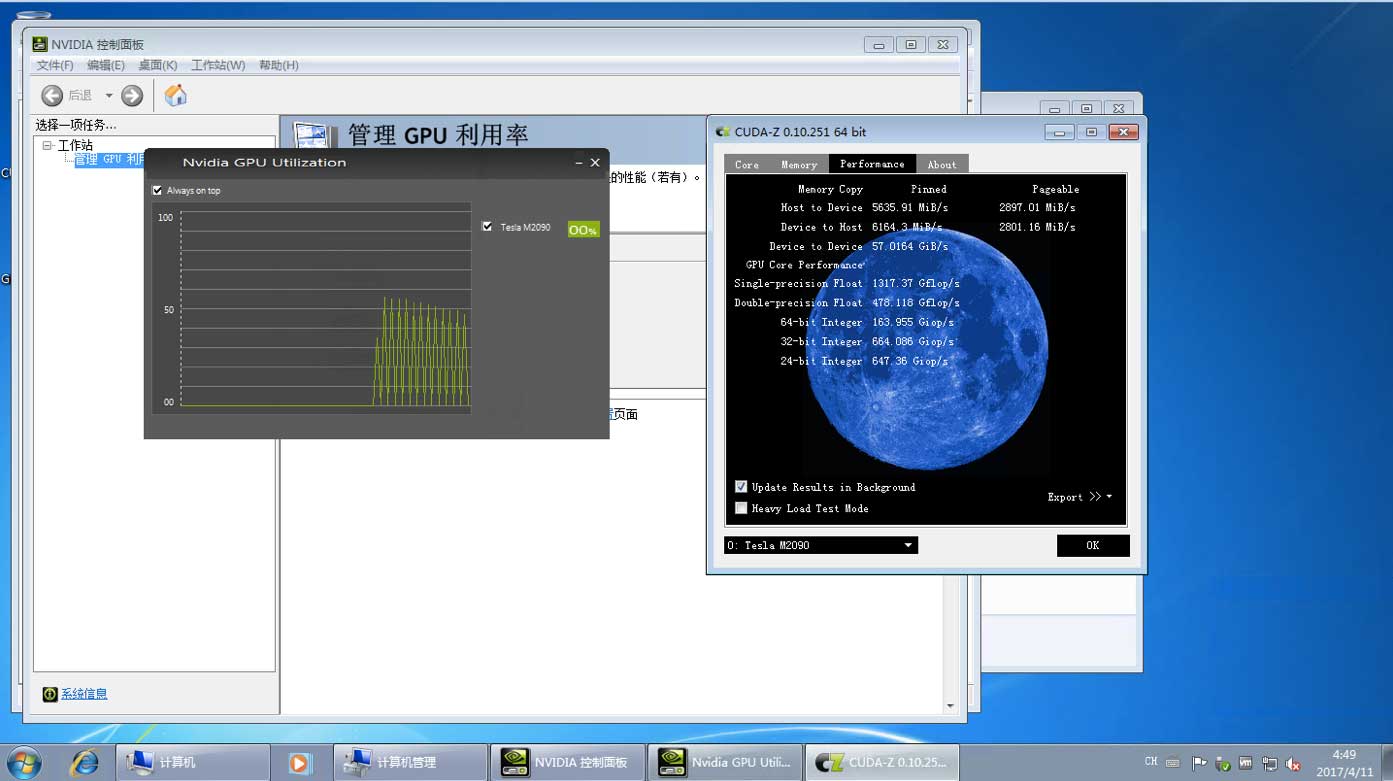Open back-history dropdown arrow beside 后退
Screen dimensions: 1393x781
[x=109, y=96]
